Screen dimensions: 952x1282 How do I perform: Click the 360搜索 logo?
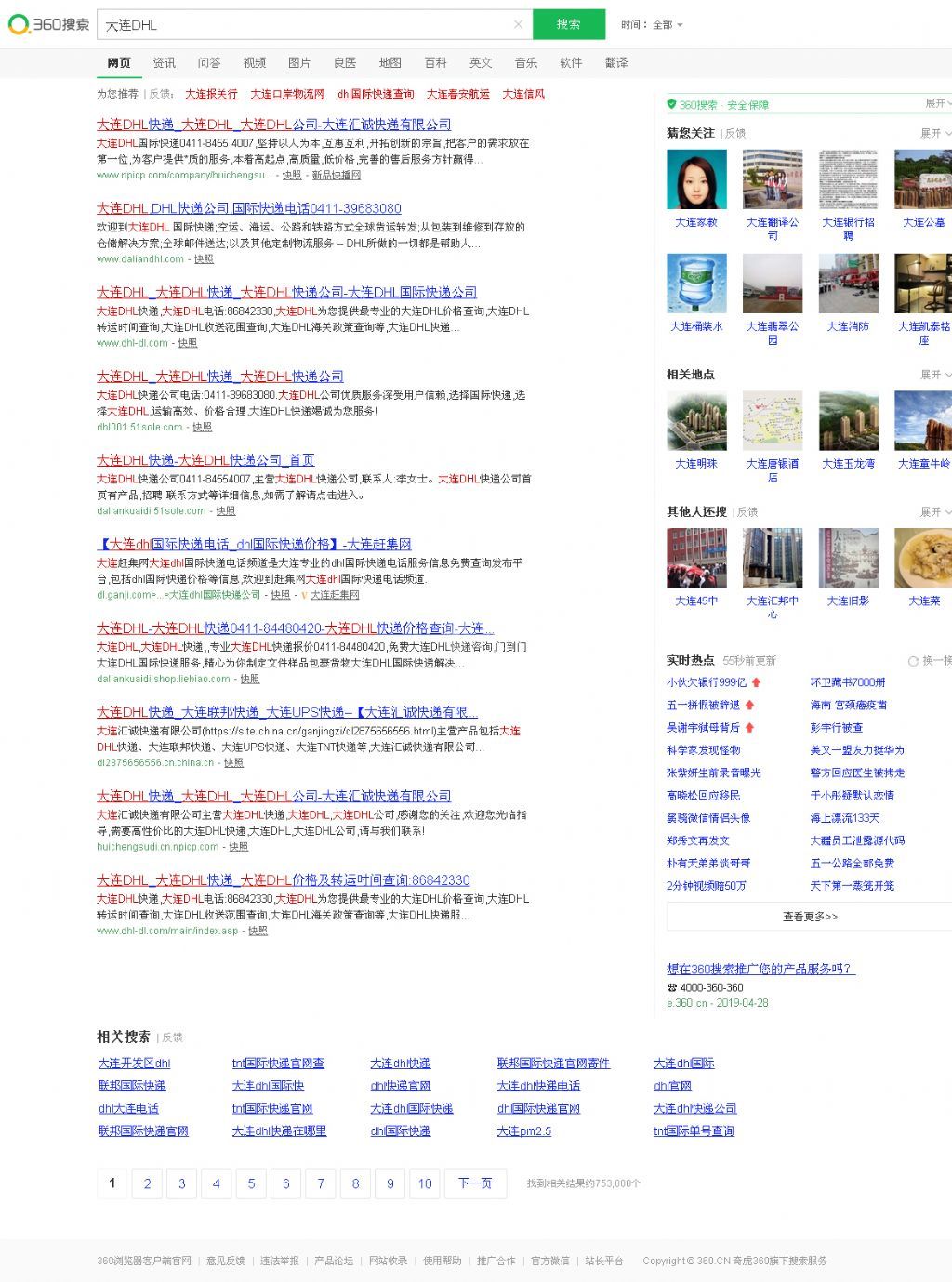coord(48,24)
